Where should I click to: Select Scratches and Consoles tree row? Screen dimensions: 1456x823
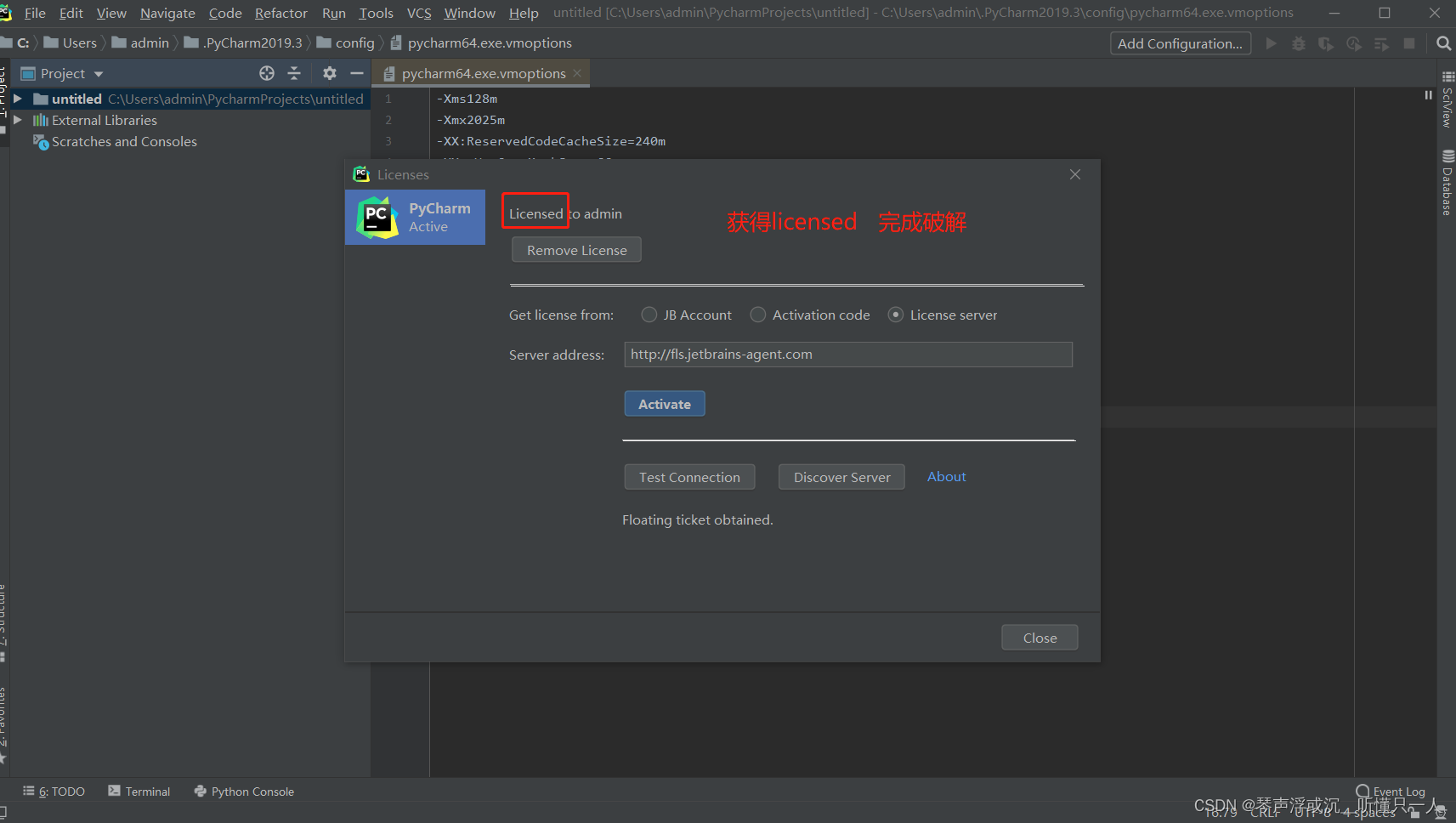click(190, 142)
